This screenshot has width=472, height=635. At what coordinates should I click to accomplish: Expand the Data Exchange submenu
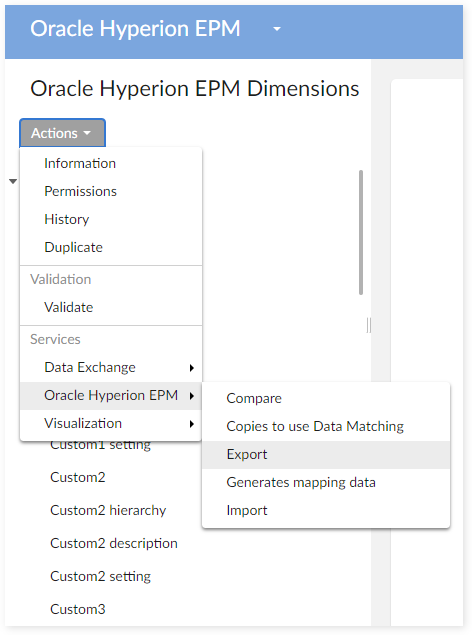(x=111, y=367)
